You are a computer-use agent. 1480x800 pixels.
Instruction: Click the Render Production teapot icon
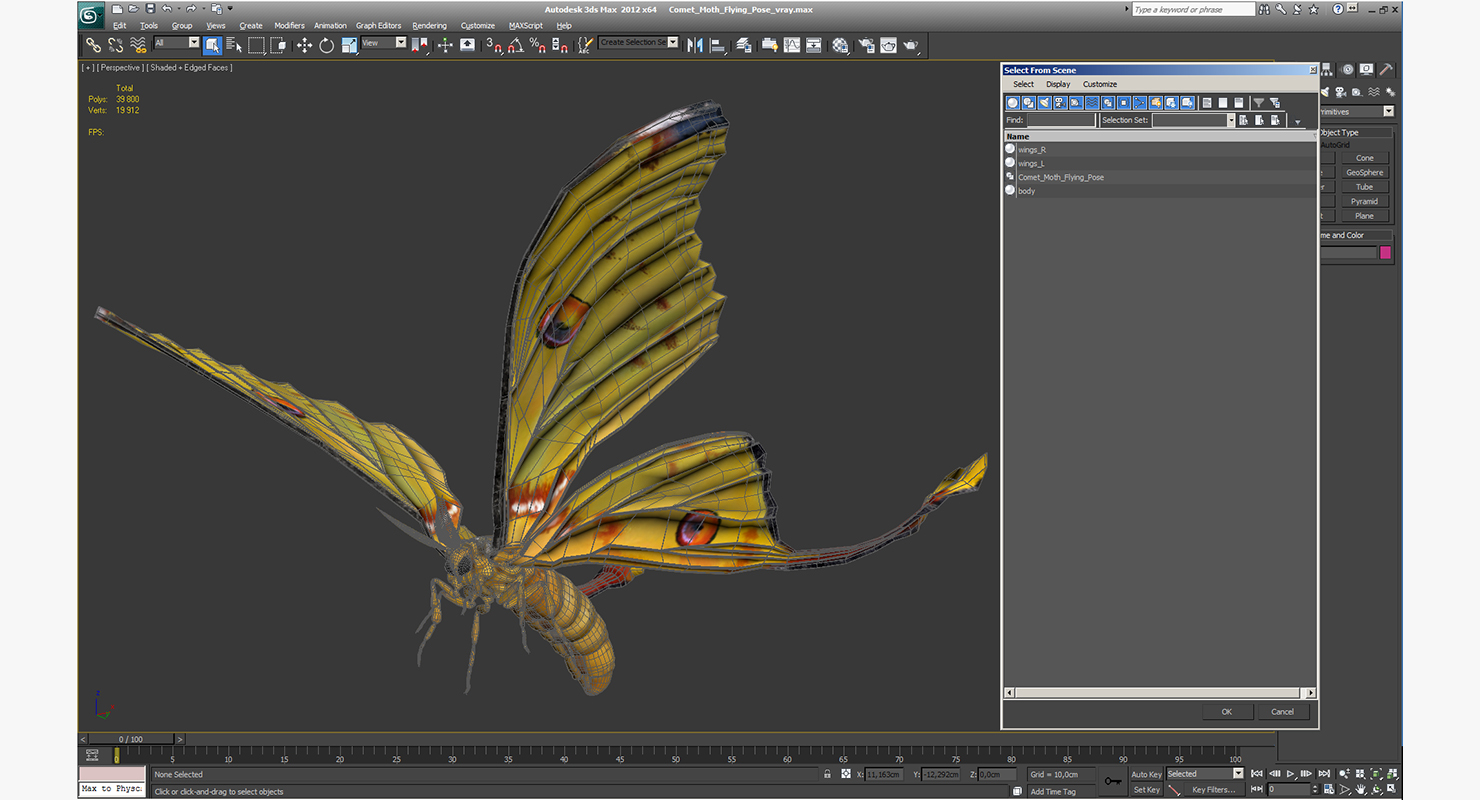(910, 45)
